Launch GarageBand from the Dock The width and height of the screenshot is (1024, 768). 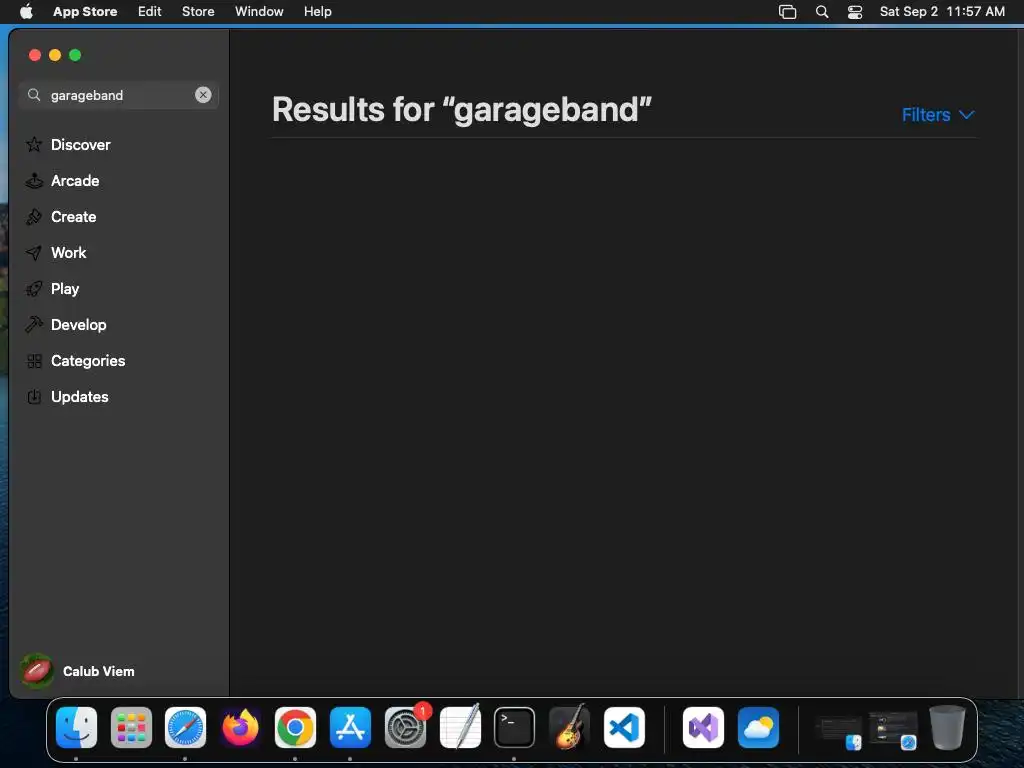(569, 727)
